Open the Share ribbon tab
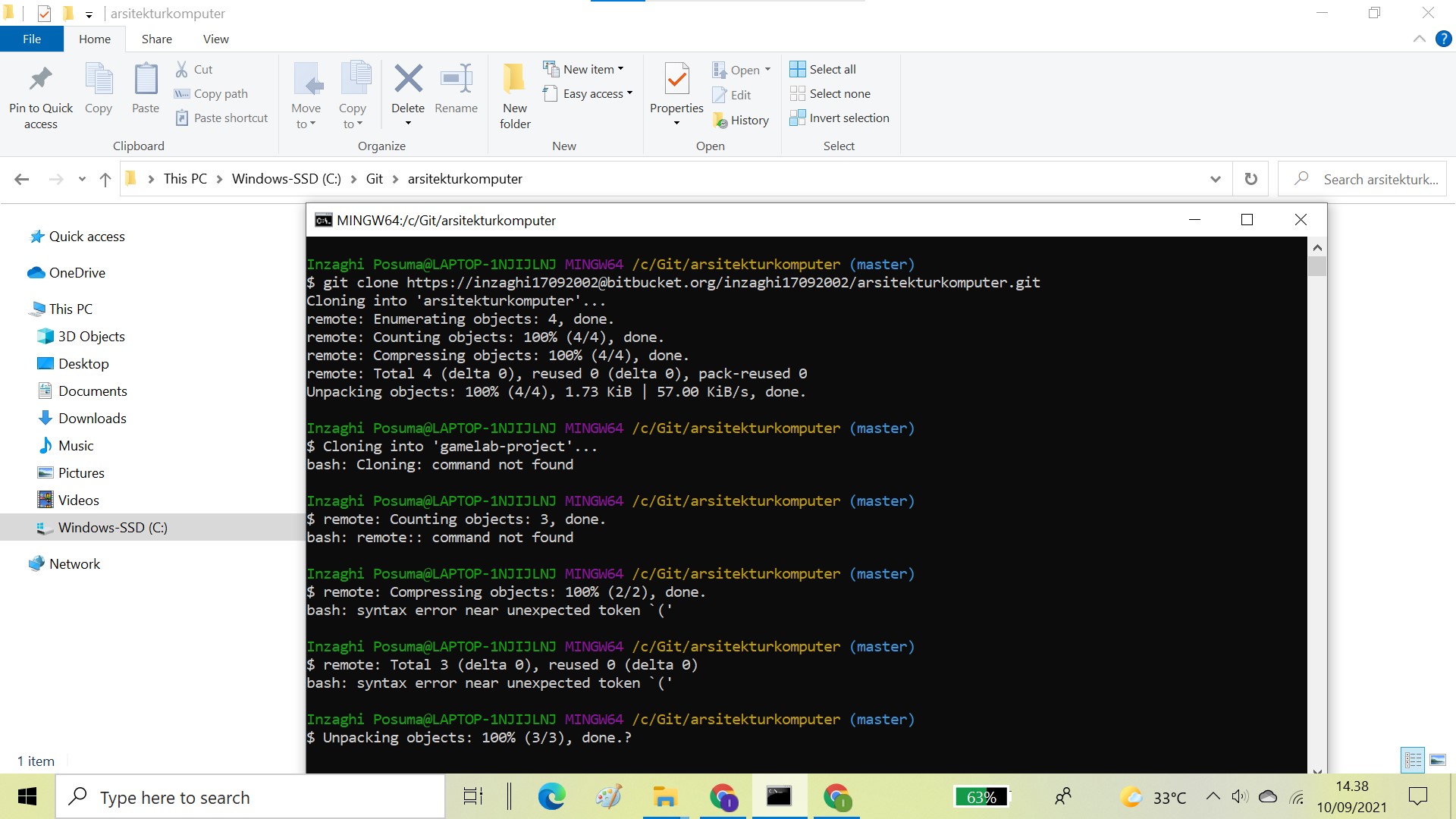The width and height of the screenshot is (1456, 819). pos(156,39)
